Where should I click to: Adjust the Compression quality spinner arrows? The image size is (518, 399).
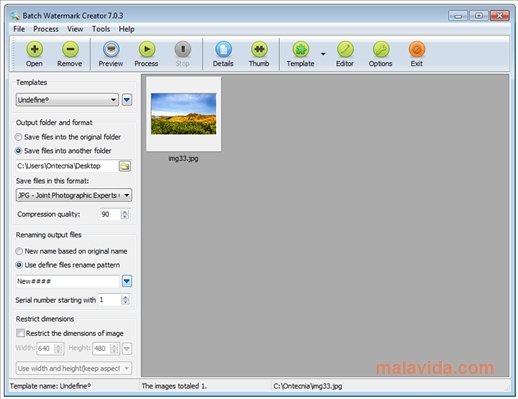(x=125, y=214)
